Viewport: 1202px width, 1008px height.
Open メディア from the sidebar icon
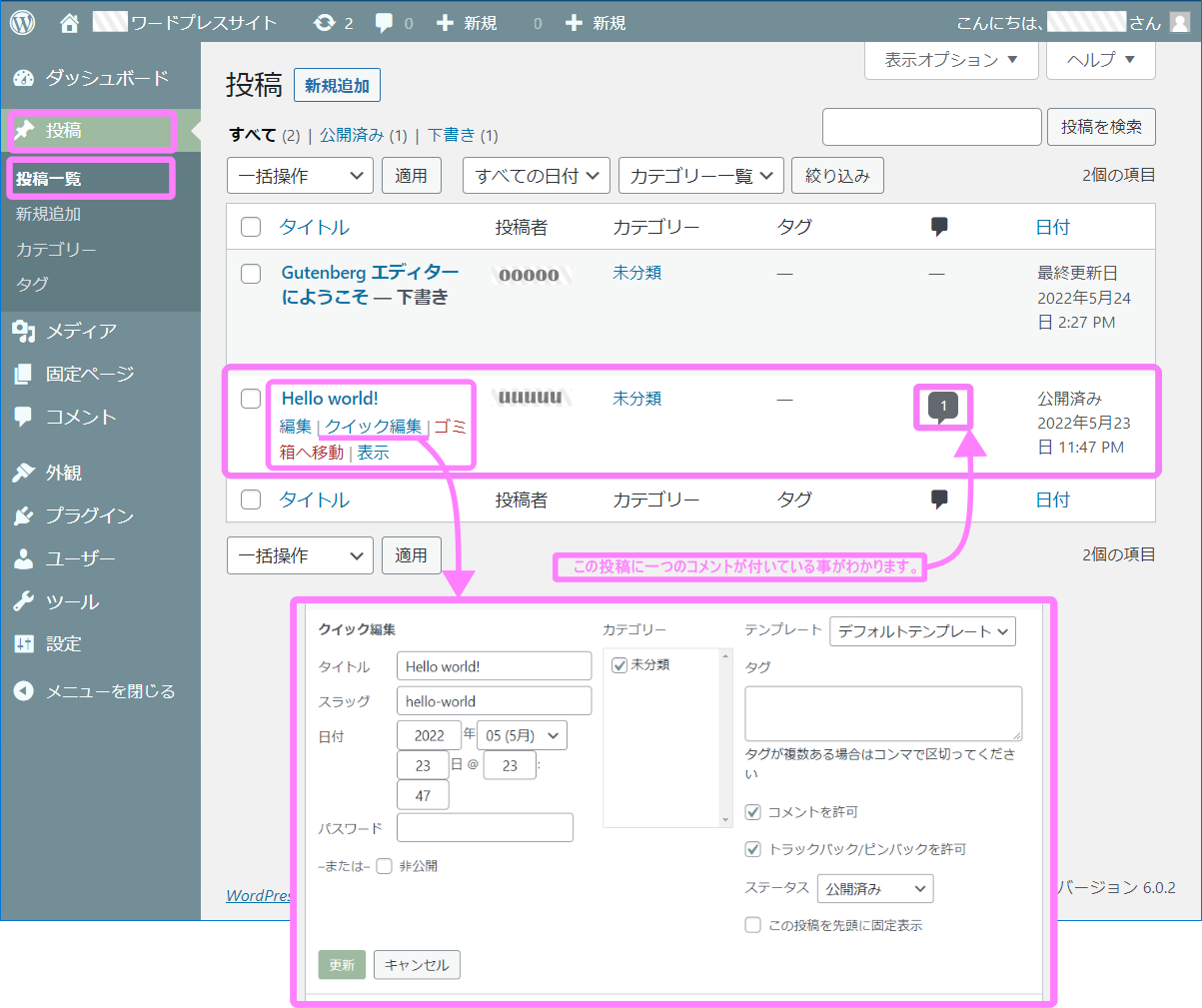(x=22, y=330)
